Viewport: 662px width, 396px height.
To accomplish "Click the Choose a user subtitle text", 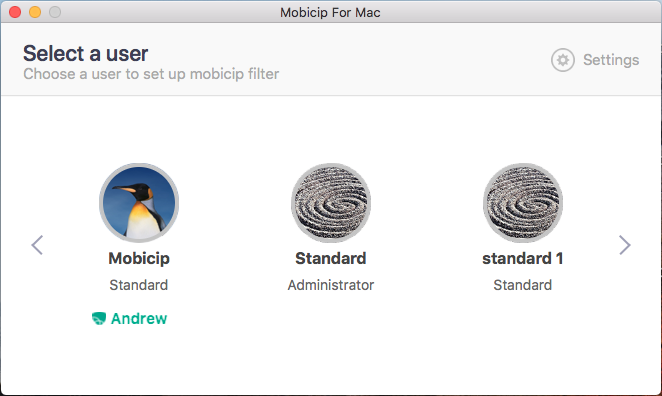I will tap(151, 74).
